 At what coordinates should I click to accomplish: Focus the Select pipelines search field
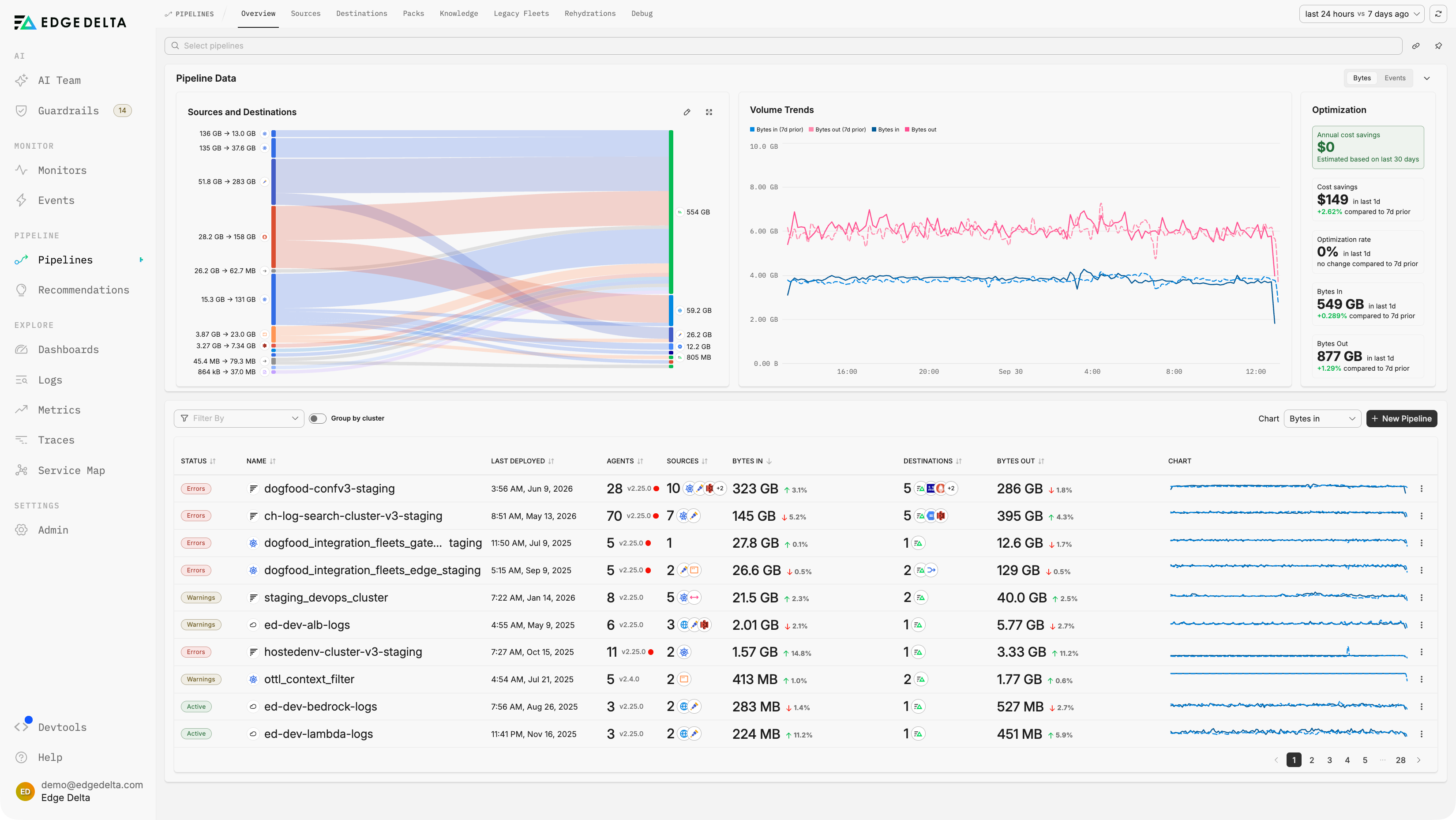pos(783,46)
